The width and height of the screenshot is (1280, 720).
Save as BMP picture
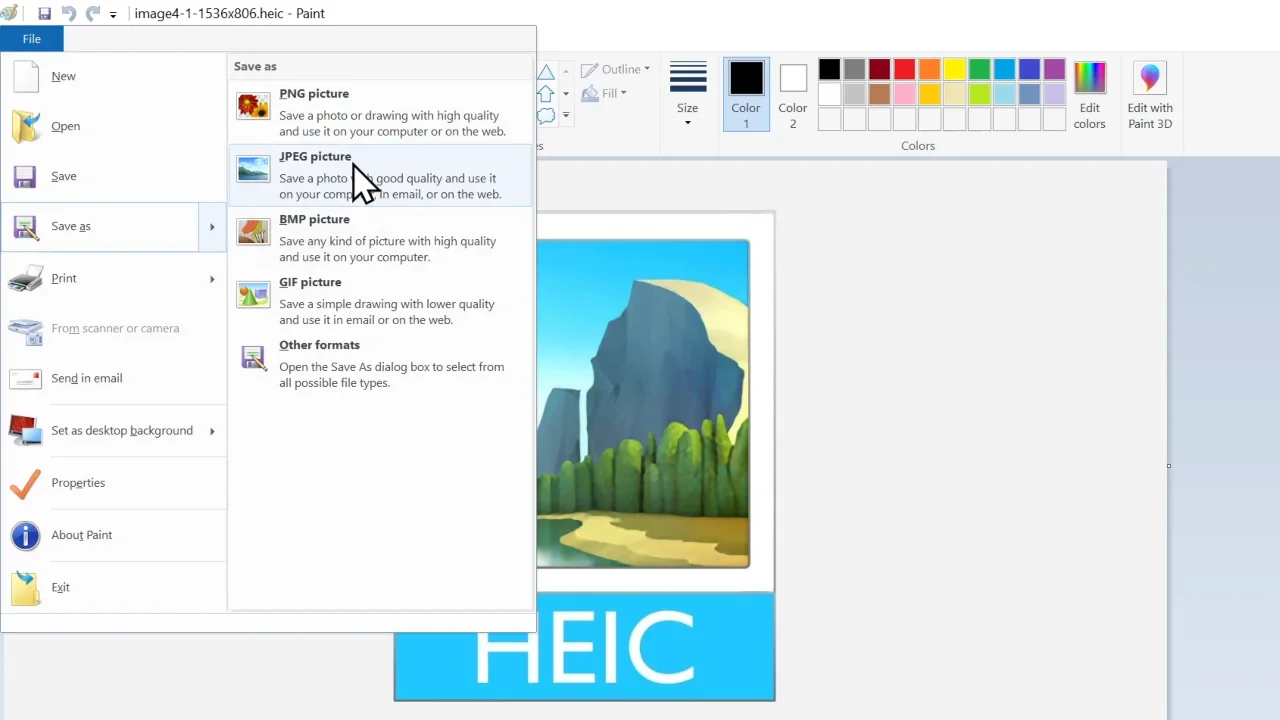(x=380, y=238)
